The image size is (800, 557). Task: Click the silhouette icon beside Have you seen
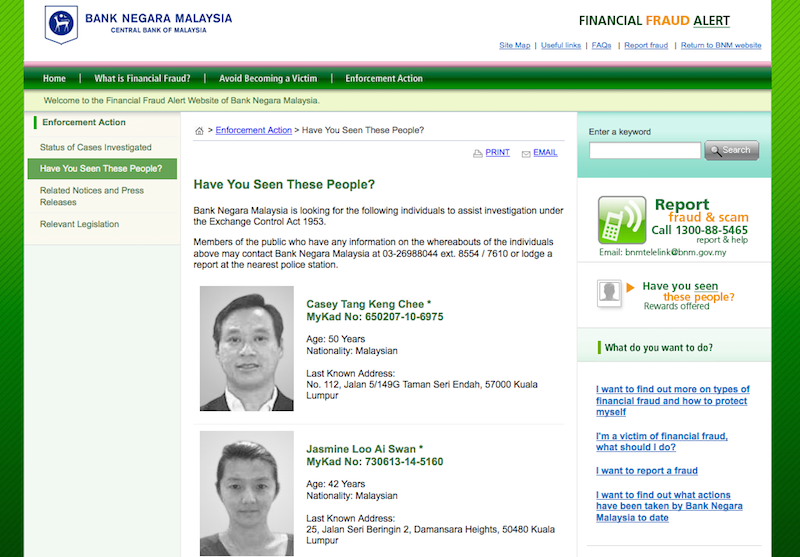tap(609, 293)
